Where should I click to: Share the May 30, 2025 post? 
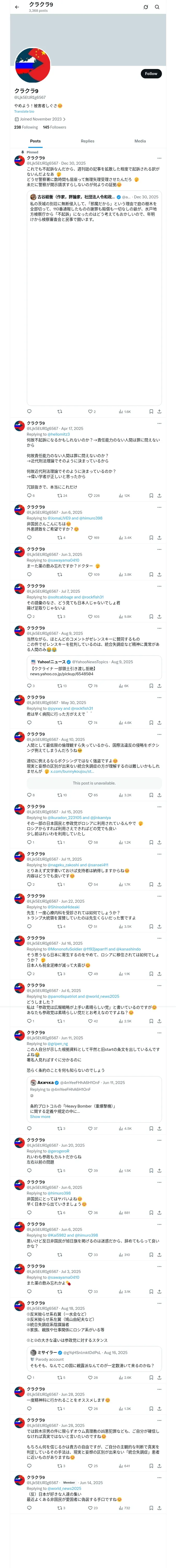pos(159,723)
